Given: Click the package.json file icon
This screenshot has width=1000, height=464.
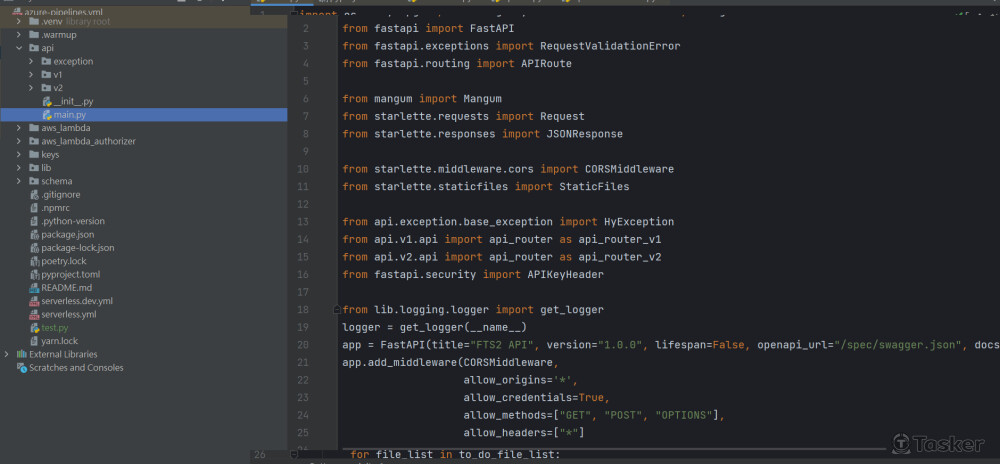Looking at the screenshot, I should point(34,234).
